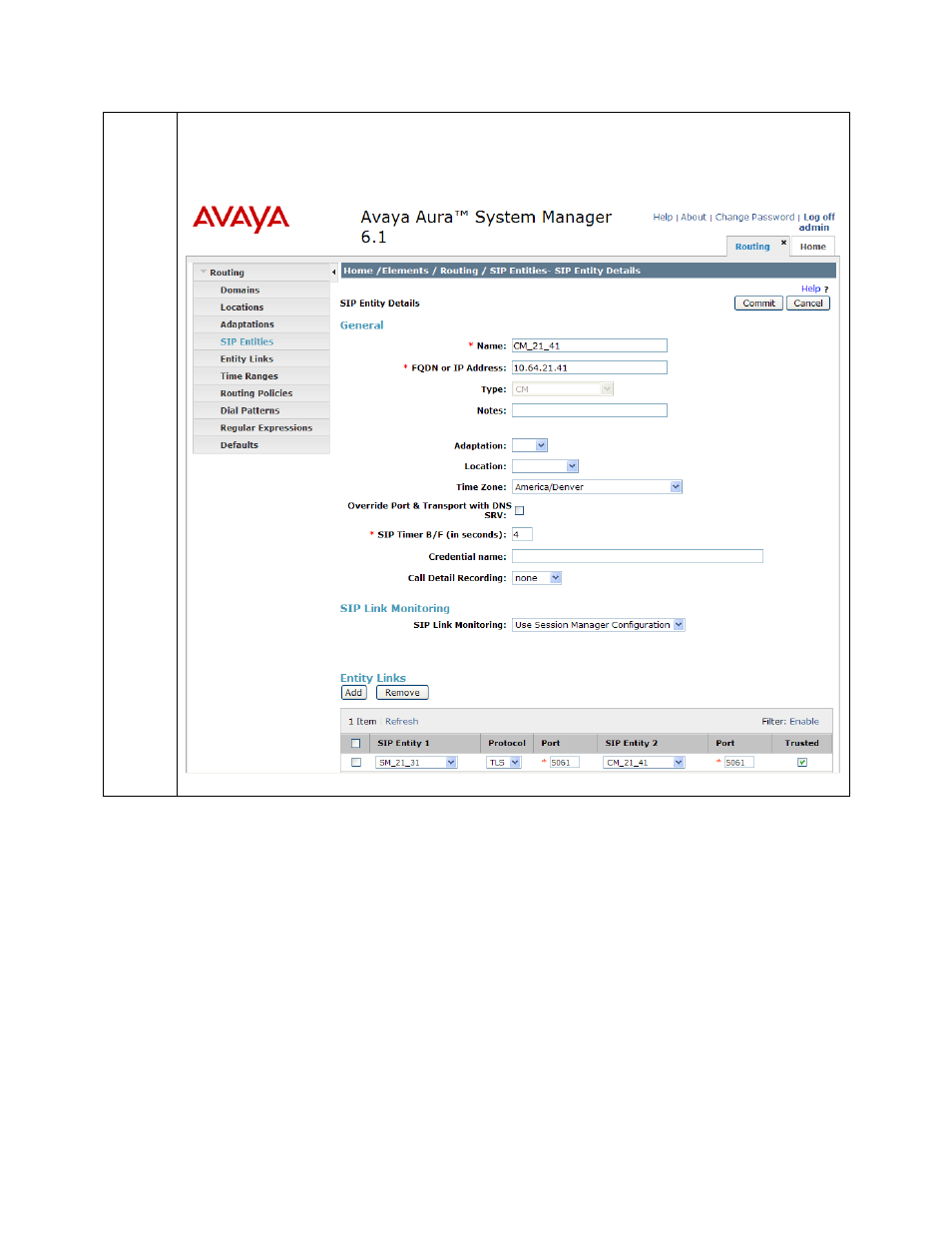This screenshot has height=1233, width=952.
Task: Click the Home breadcrumb link
Action: (358, 271)
